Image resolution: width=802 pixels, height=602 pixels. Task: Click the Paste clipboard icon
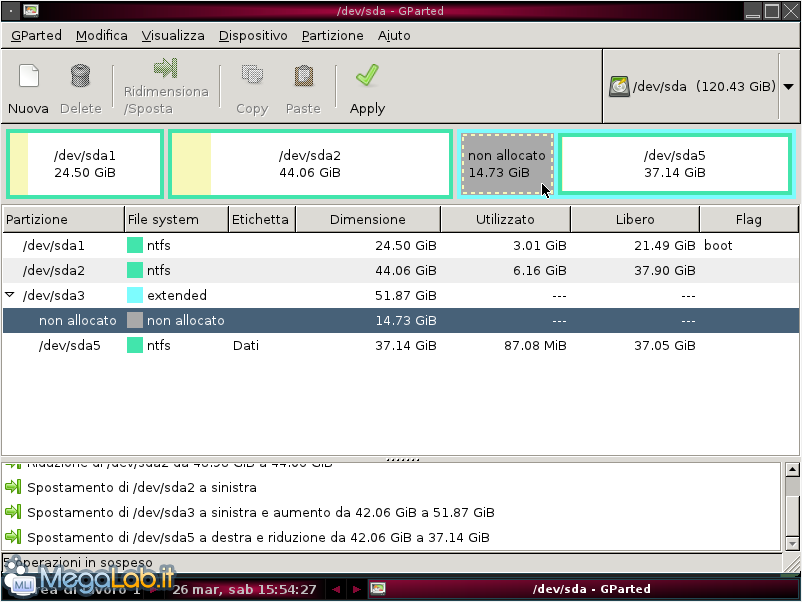click(303, 76)
